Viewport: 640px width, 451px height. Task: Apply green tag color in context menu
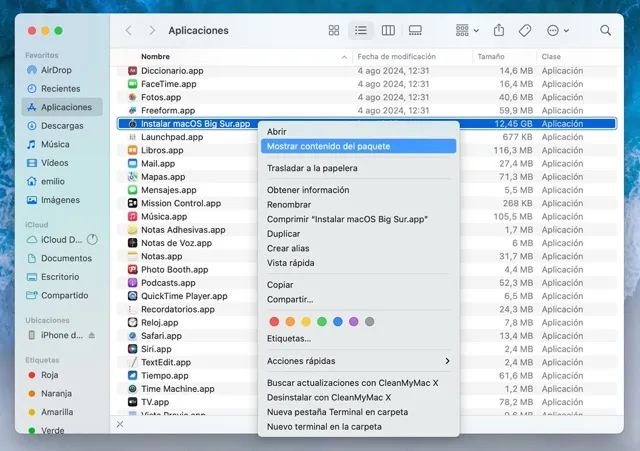pyautogui.click(x=322, y=322)
